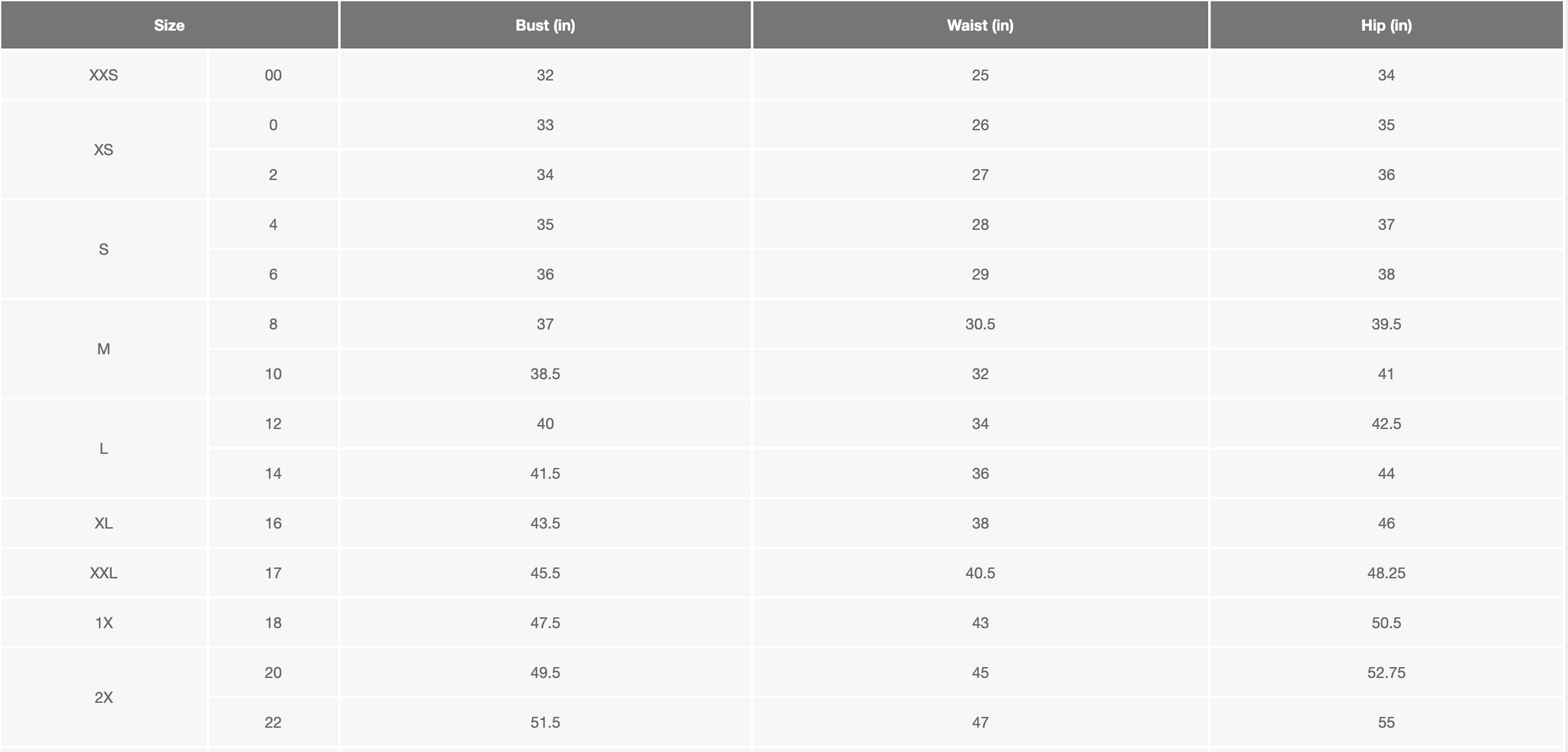This screenshot has height=752, width=1568.
Task: Select the XXS size cell
Action: pyautogui.click(x=104, y=75)
